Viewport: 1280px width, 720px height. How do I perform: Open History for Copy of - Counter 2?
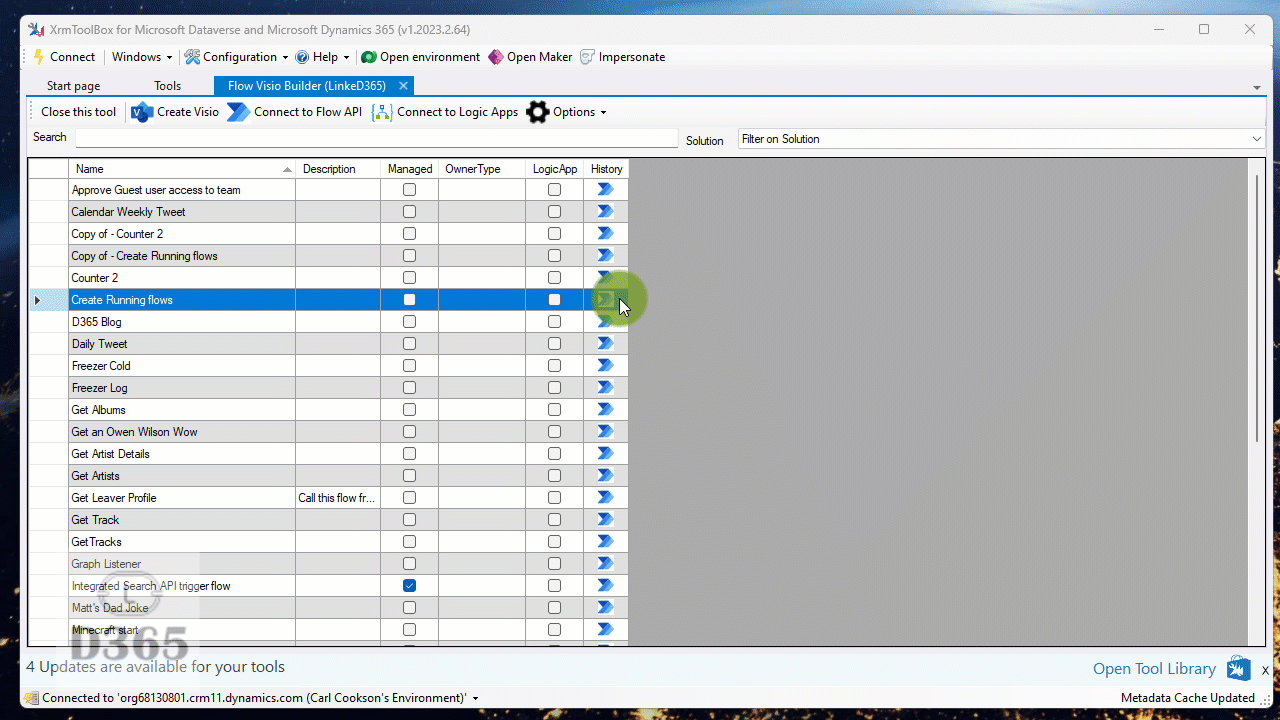pyautogui.click(x=605, y=233)
